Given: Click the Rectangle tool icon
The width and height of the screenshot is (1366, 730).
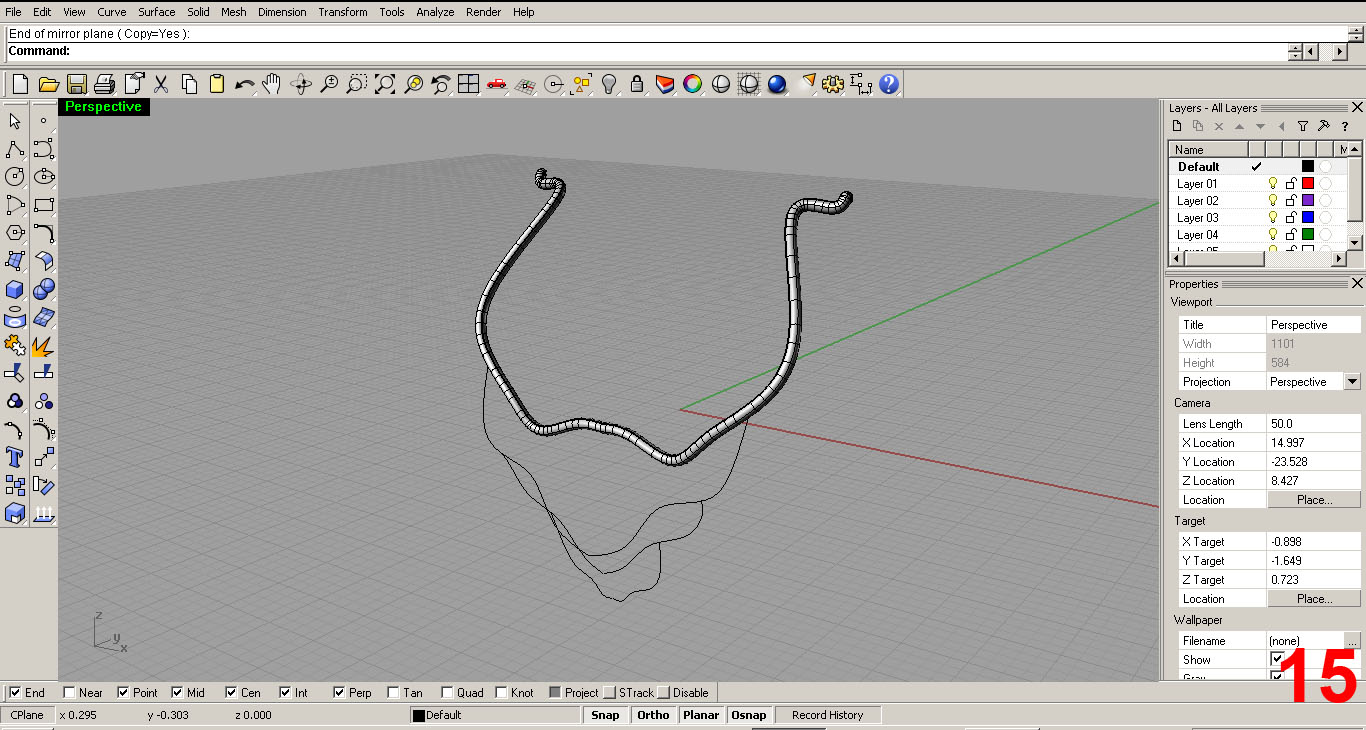Looking at the screenshot, I should [43, 205].
